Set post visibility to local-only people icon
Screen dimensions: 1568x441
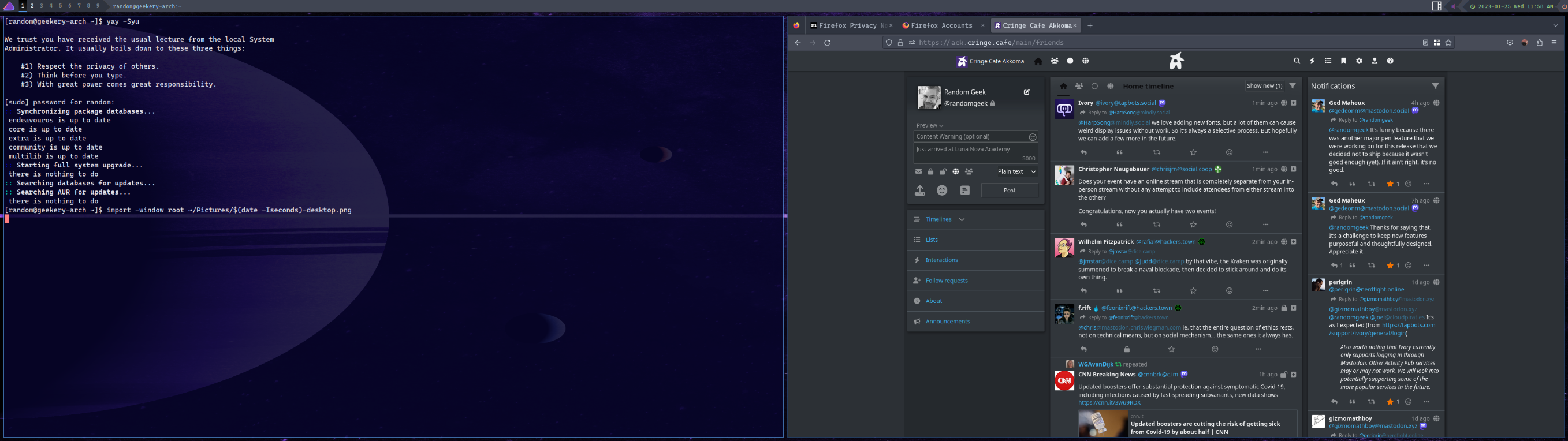(x=969, y=172)
